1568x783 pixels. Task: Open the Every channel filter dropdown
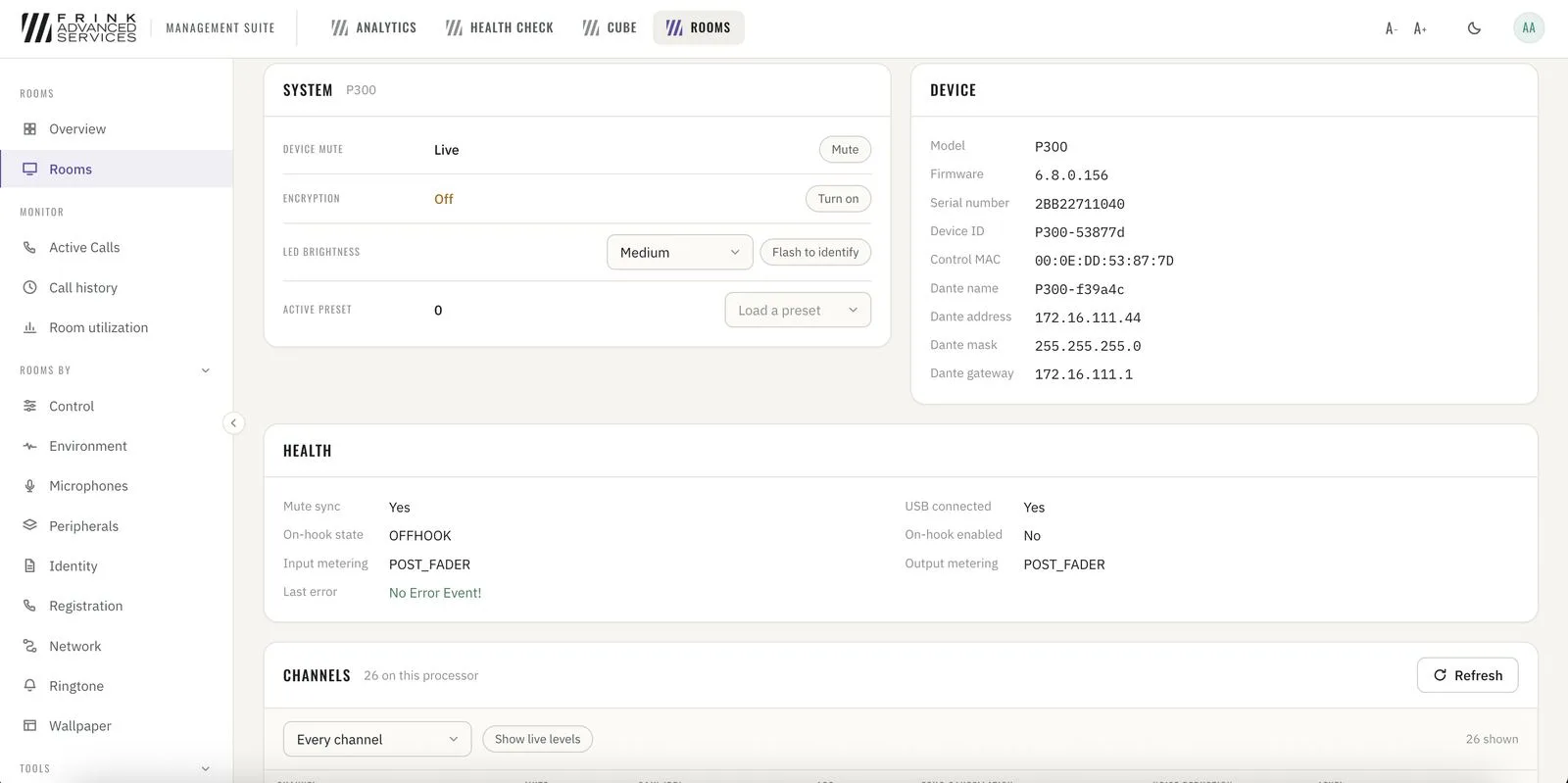pyautogui.click(x=377, y=739)
